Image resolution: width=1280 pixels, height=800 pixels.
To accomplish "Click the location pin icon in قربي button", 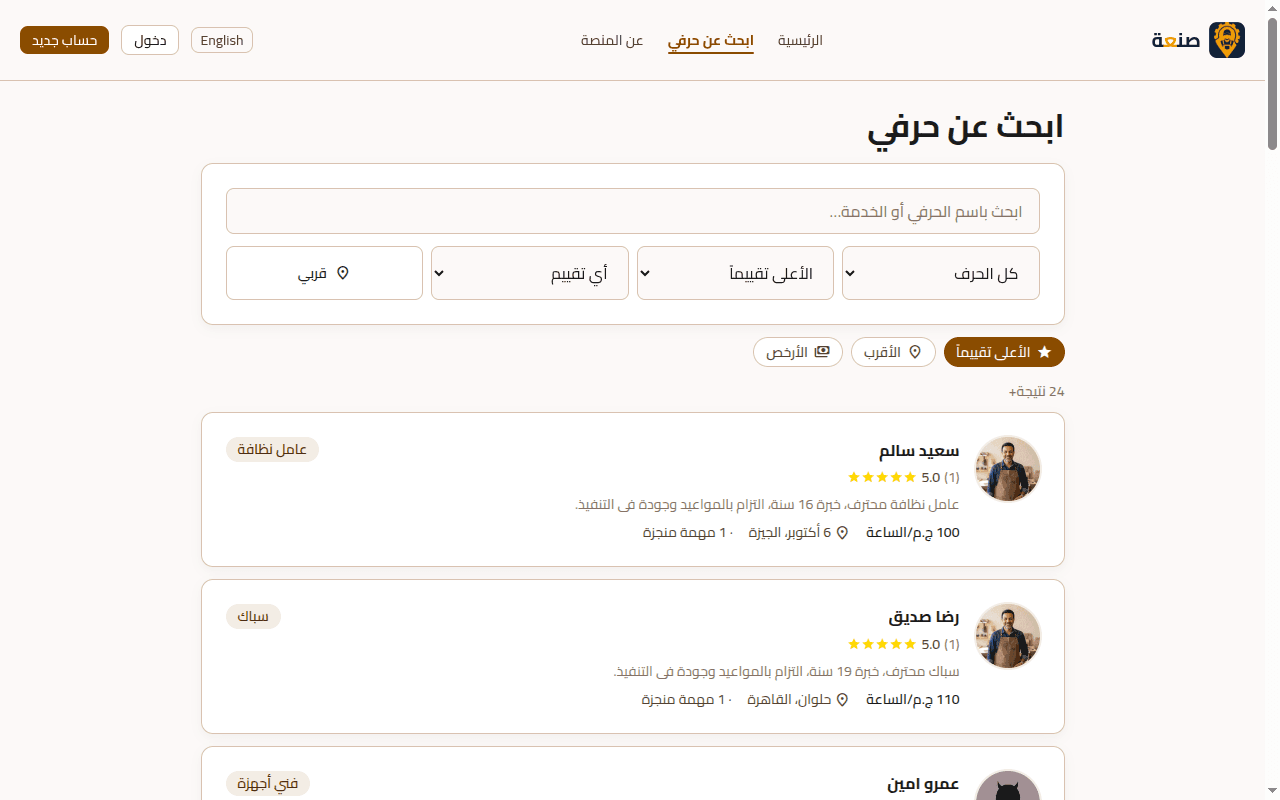I will point(343,273).
